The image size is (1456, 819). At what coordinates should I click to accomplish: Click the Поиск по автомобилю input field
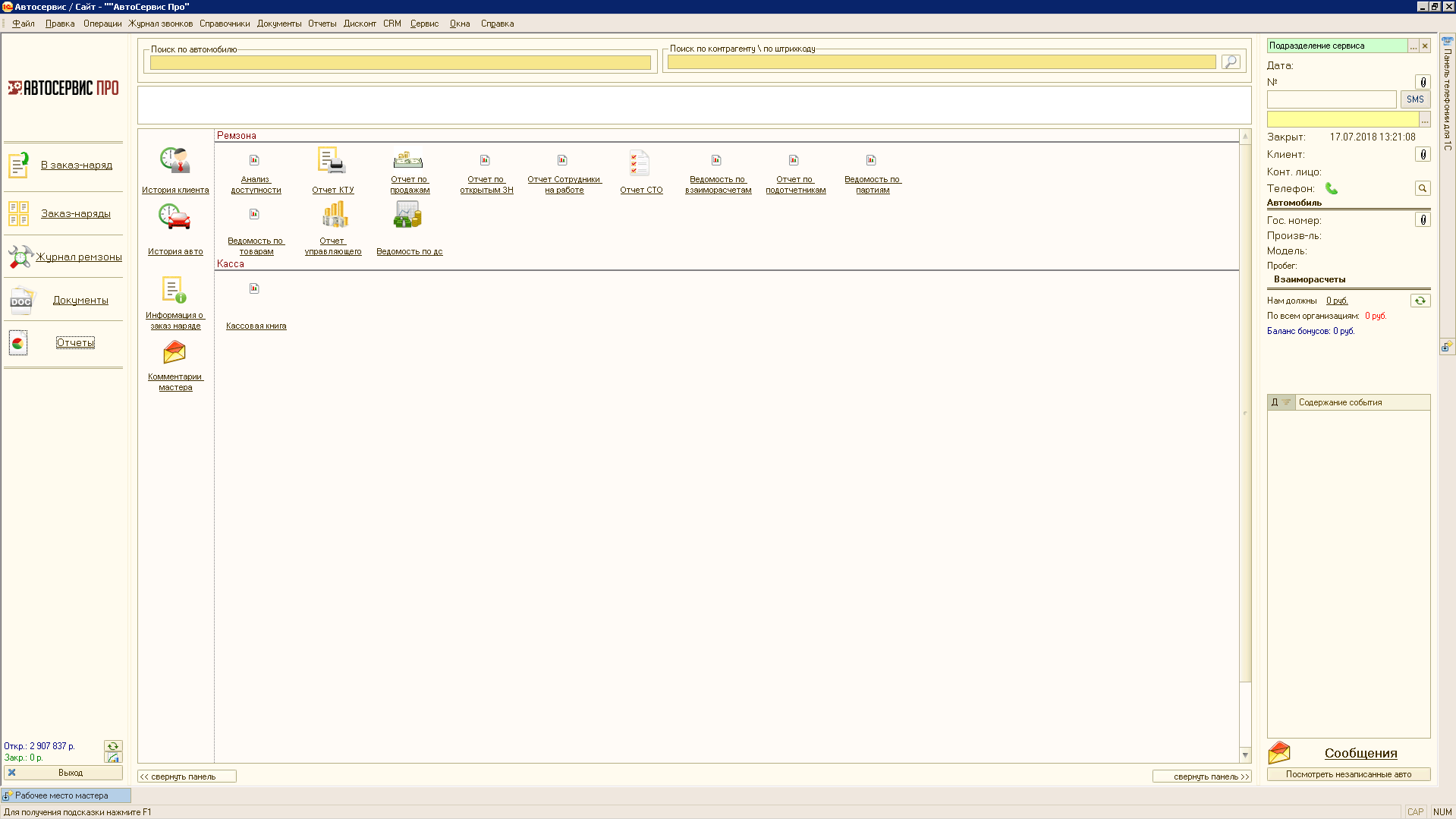coord(400,63)
